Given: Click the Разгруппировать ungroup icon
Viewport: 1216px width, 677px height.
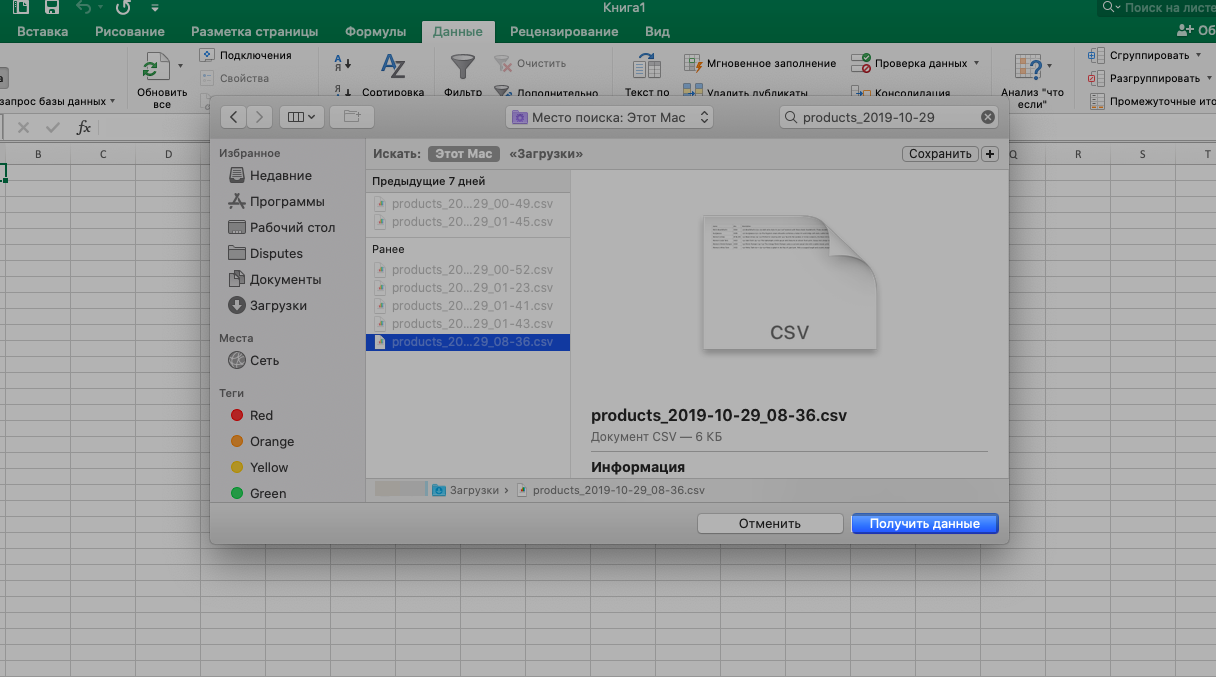Looking at the screenshot, I should pyautogui.click(x=1097, y=78).
